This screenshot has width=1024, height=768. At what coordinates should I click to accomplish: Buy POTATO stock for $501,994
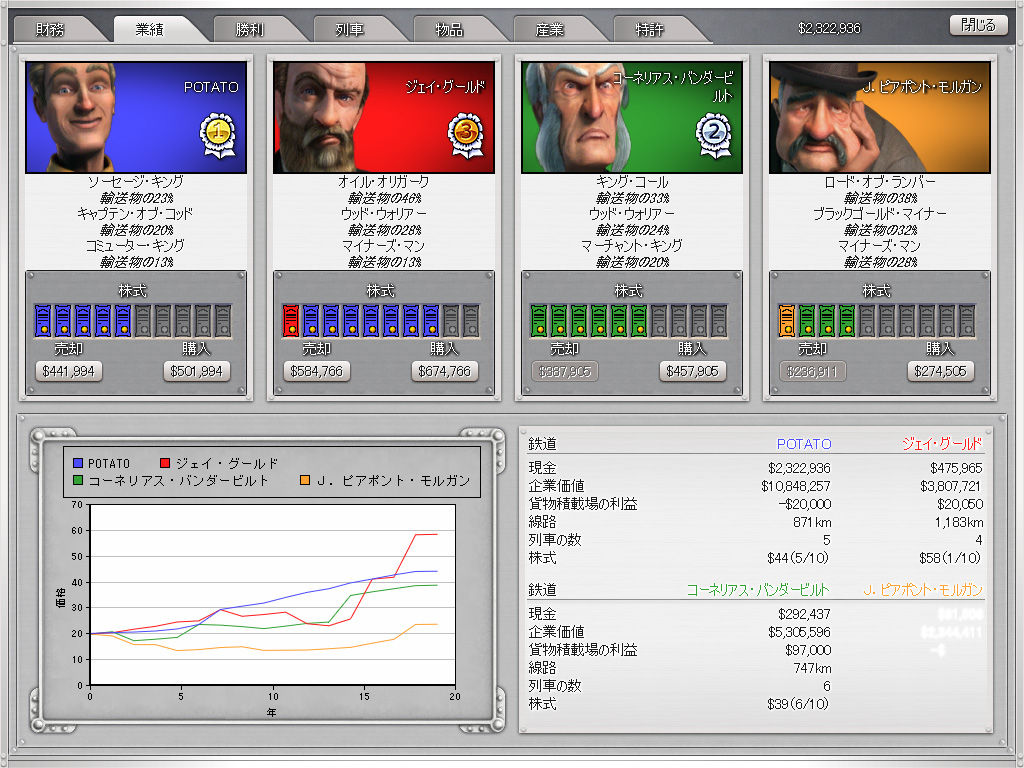(197, 372)
